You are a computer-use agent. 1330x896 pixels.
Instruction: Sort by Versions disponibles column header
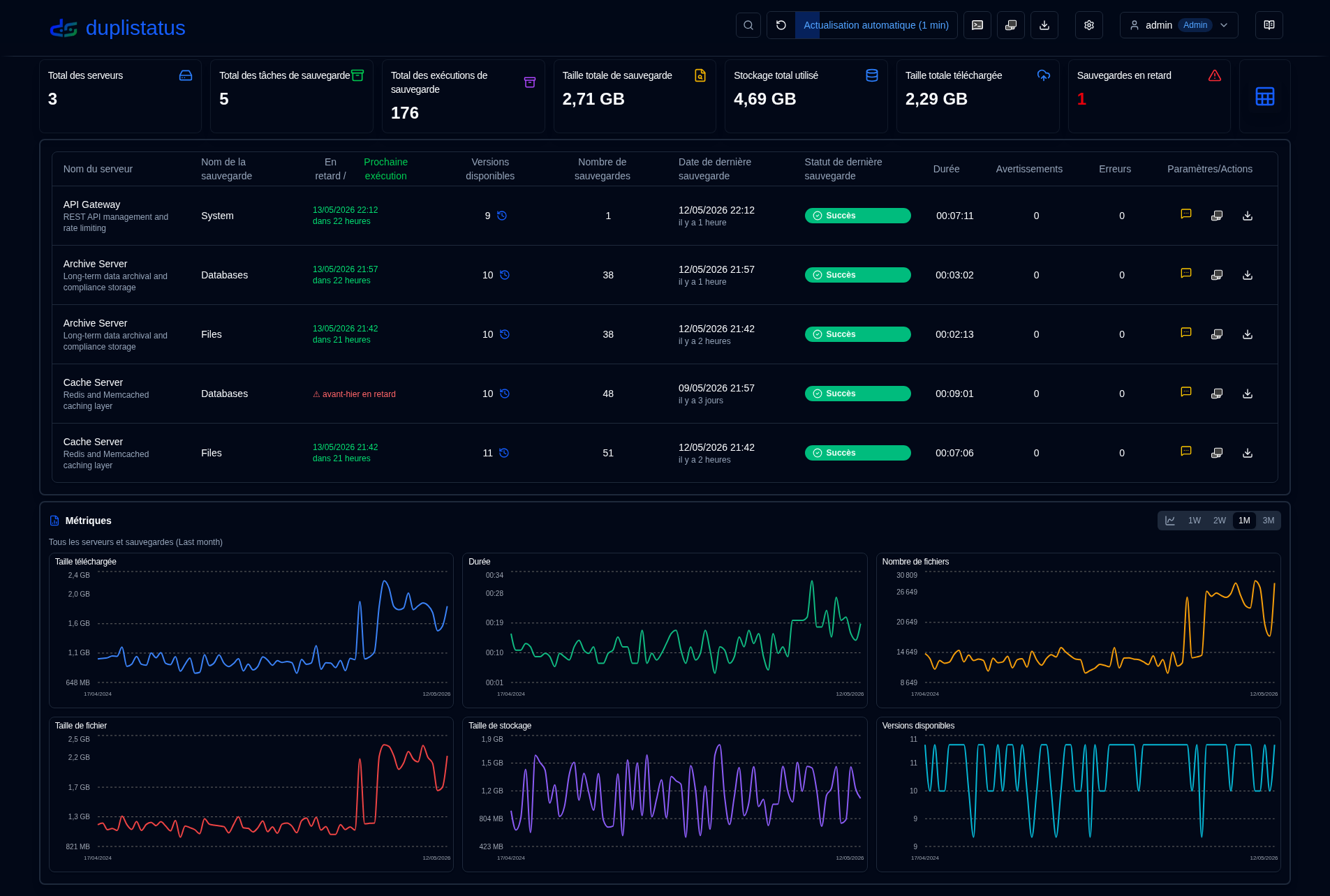pyautogui.click(x=490, y=169)
